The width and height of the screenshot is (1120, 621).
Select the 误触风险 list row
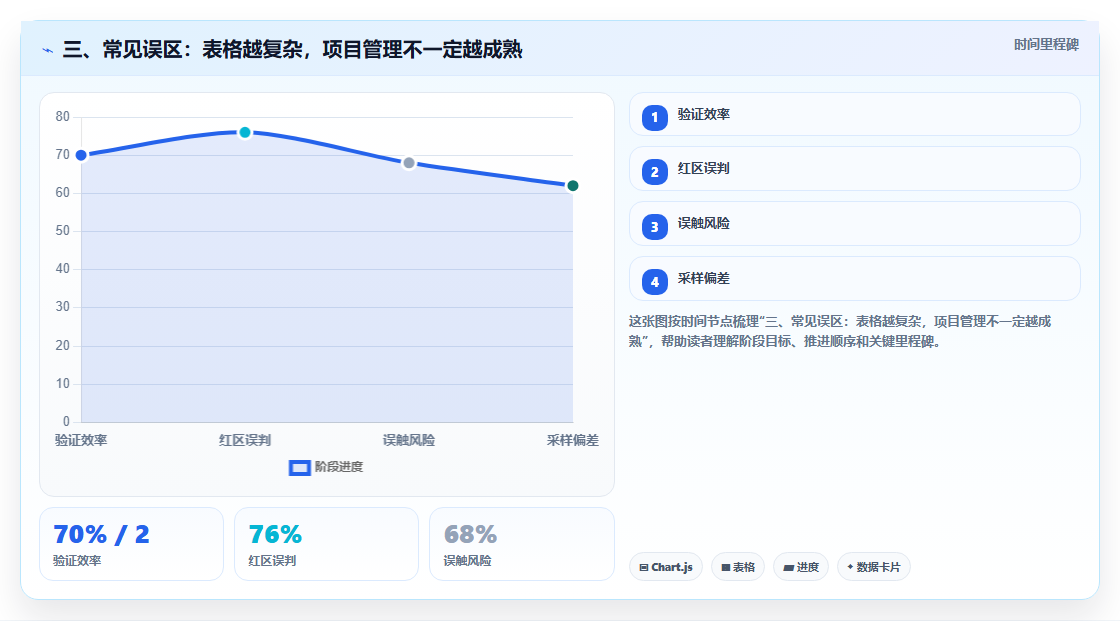click(854, 224)
